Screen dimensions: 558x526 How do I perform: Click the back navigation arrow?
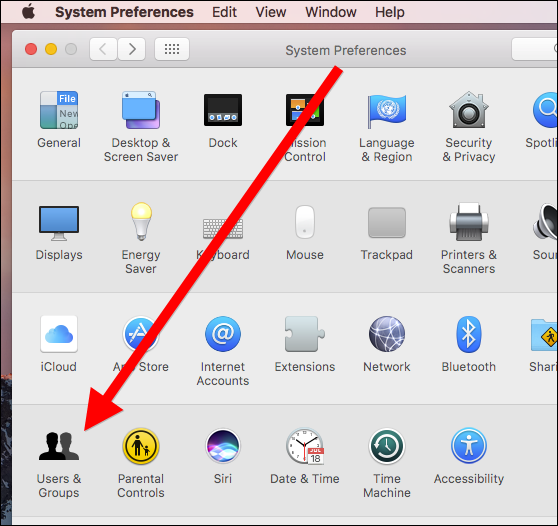pos(104,49)
